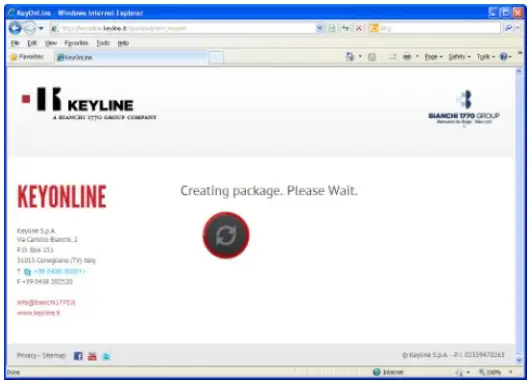
Task: Open the Tools menu in menu bar
Action: (x=103, y=43)
